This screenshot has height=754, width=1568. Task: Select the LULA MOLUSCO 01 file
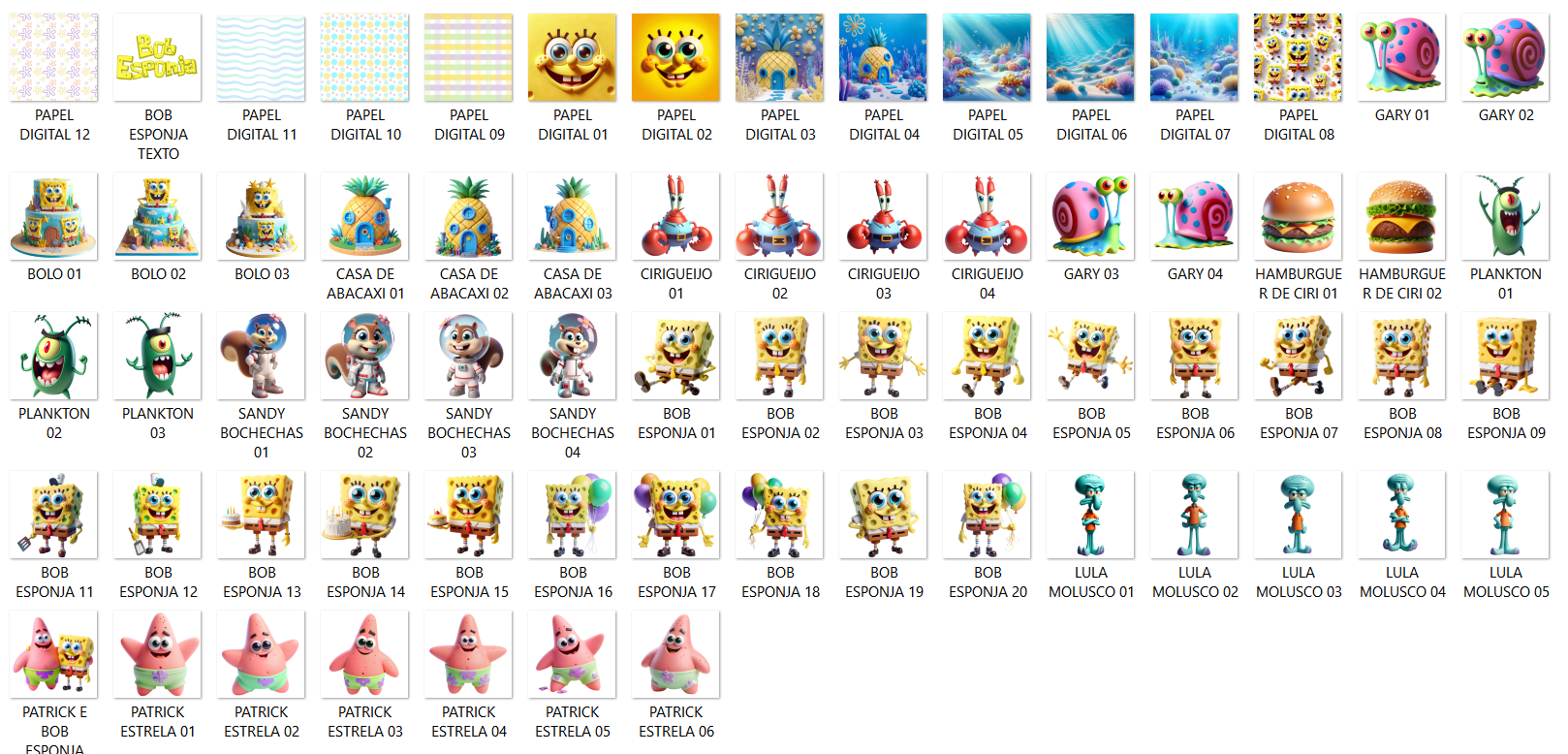coord(1091,516)
